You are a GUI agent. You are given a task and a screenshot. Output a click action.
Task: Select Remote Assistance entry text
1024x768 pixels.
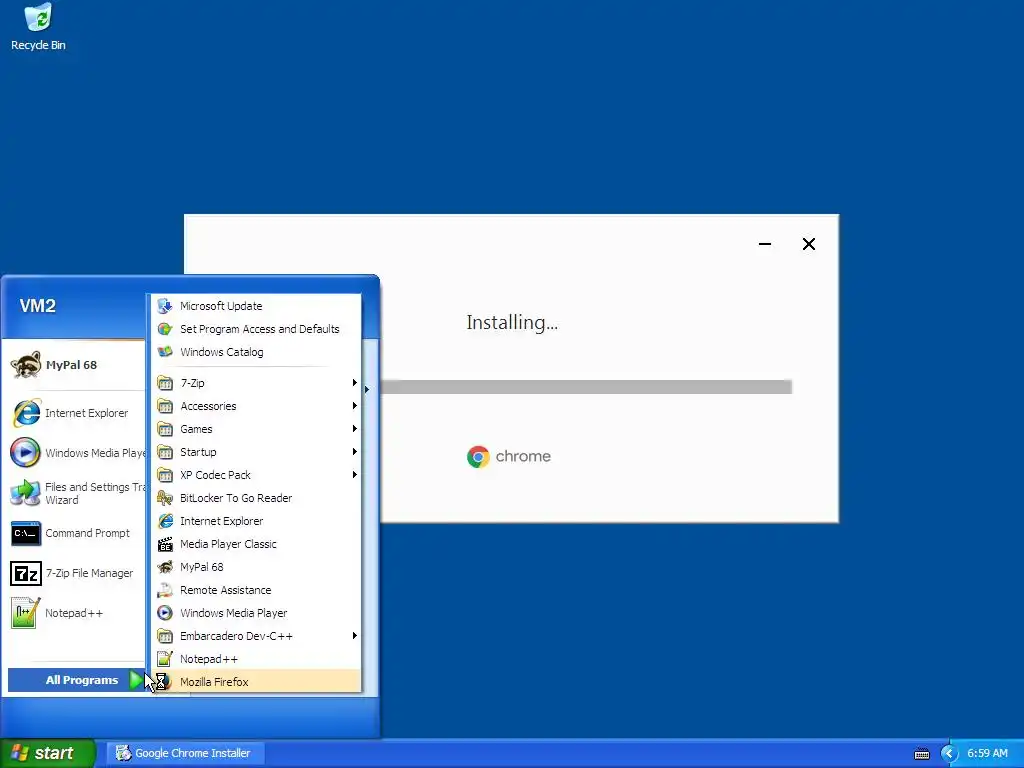click(225, 590)
